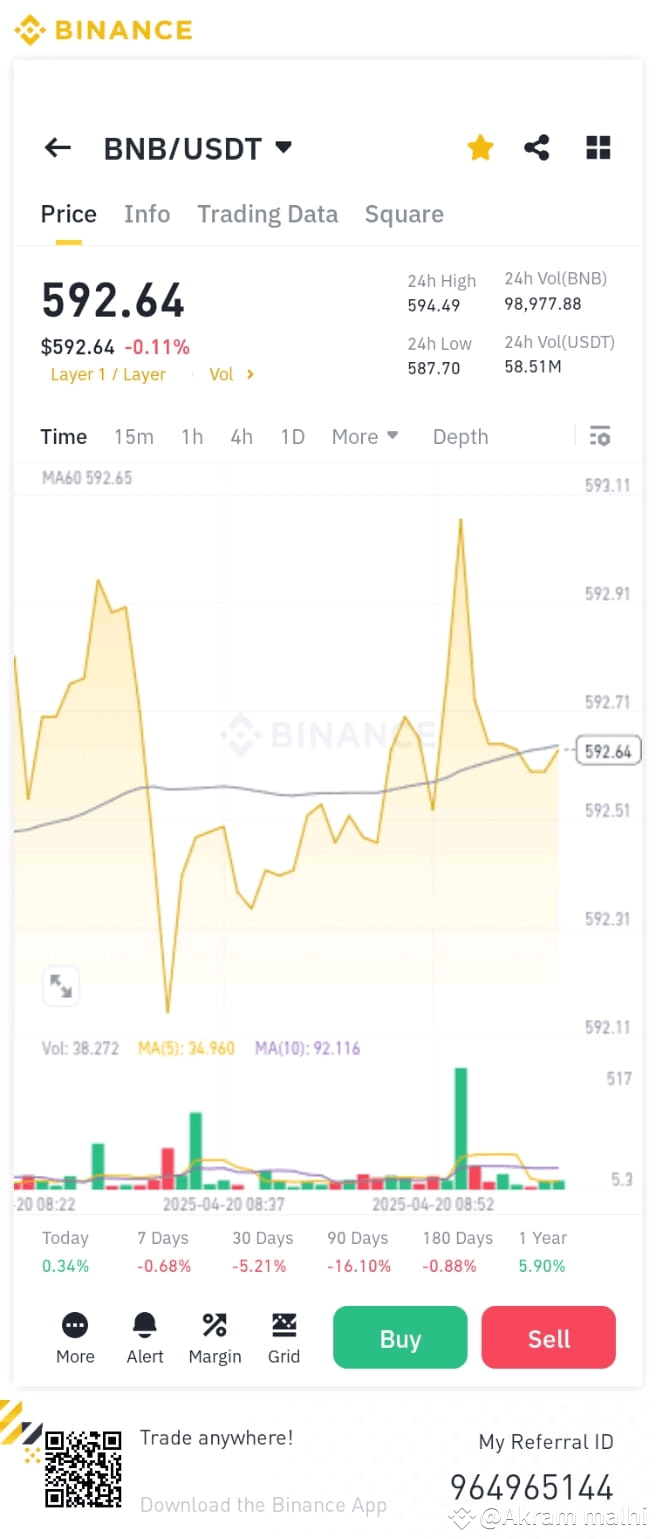
Task: Share the BNB/USDT chart
Action: click(x=537, y=148)
